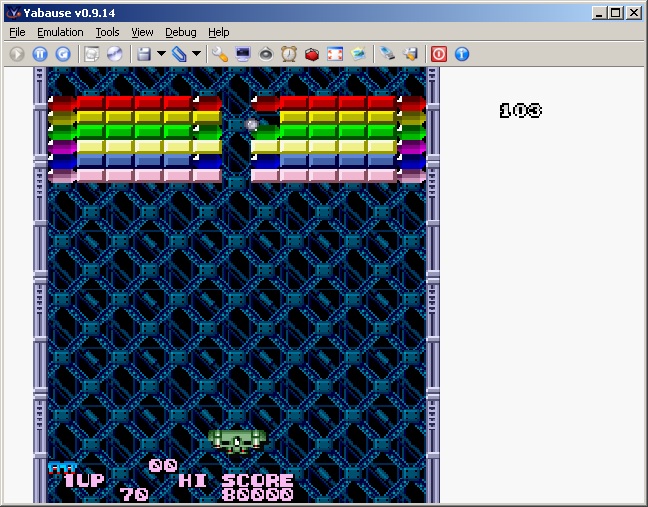This screenshot has width=648, height=507.
Task: Click the 80000 high score value
Action: click(257, 494)
